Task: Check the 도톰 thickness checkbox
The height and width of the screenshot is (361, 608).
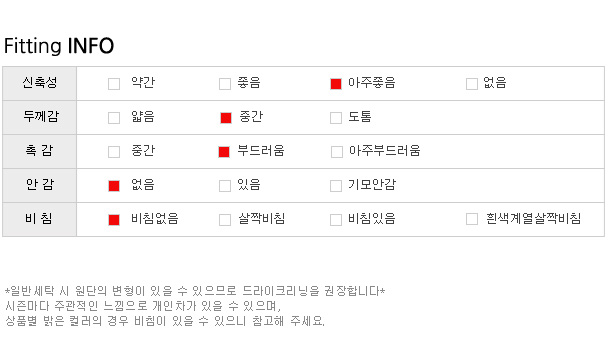Action: point(336,118)
